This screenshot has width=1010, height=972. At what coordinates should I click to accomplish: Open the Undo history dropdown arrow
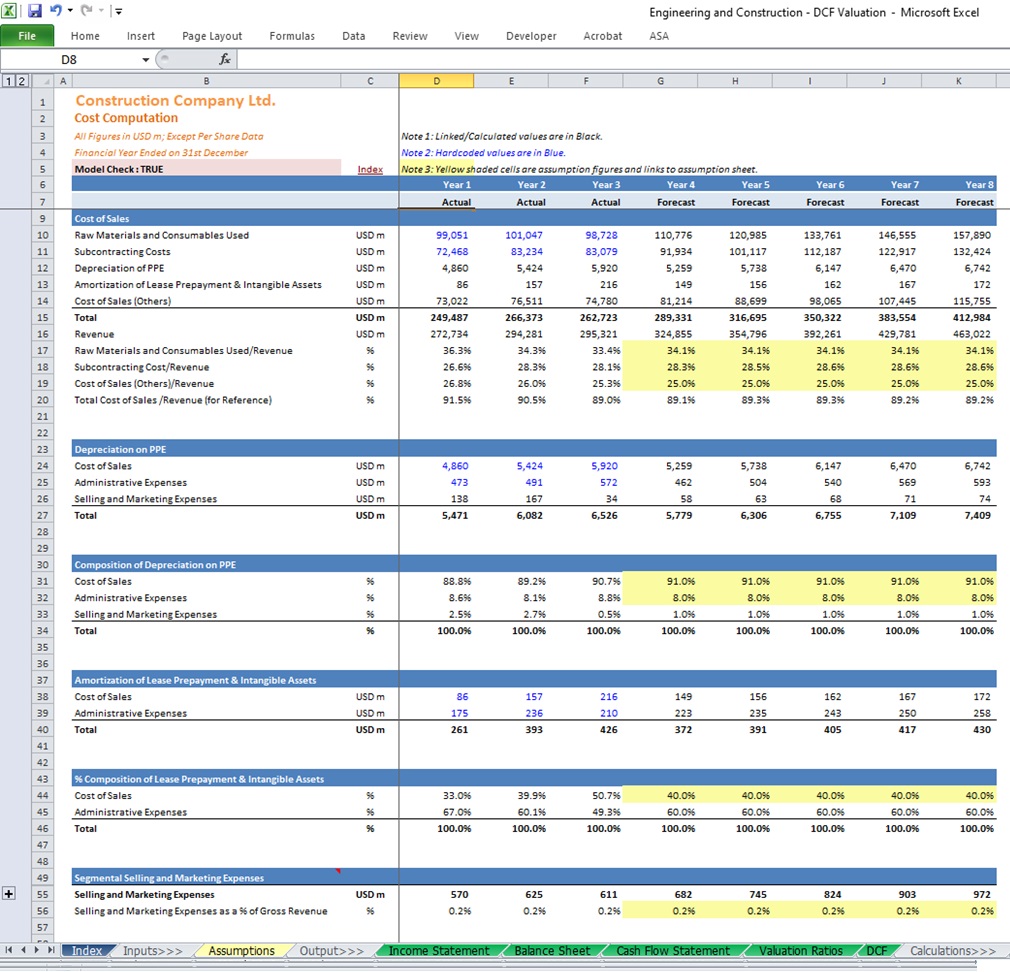(x=70, y=11)
